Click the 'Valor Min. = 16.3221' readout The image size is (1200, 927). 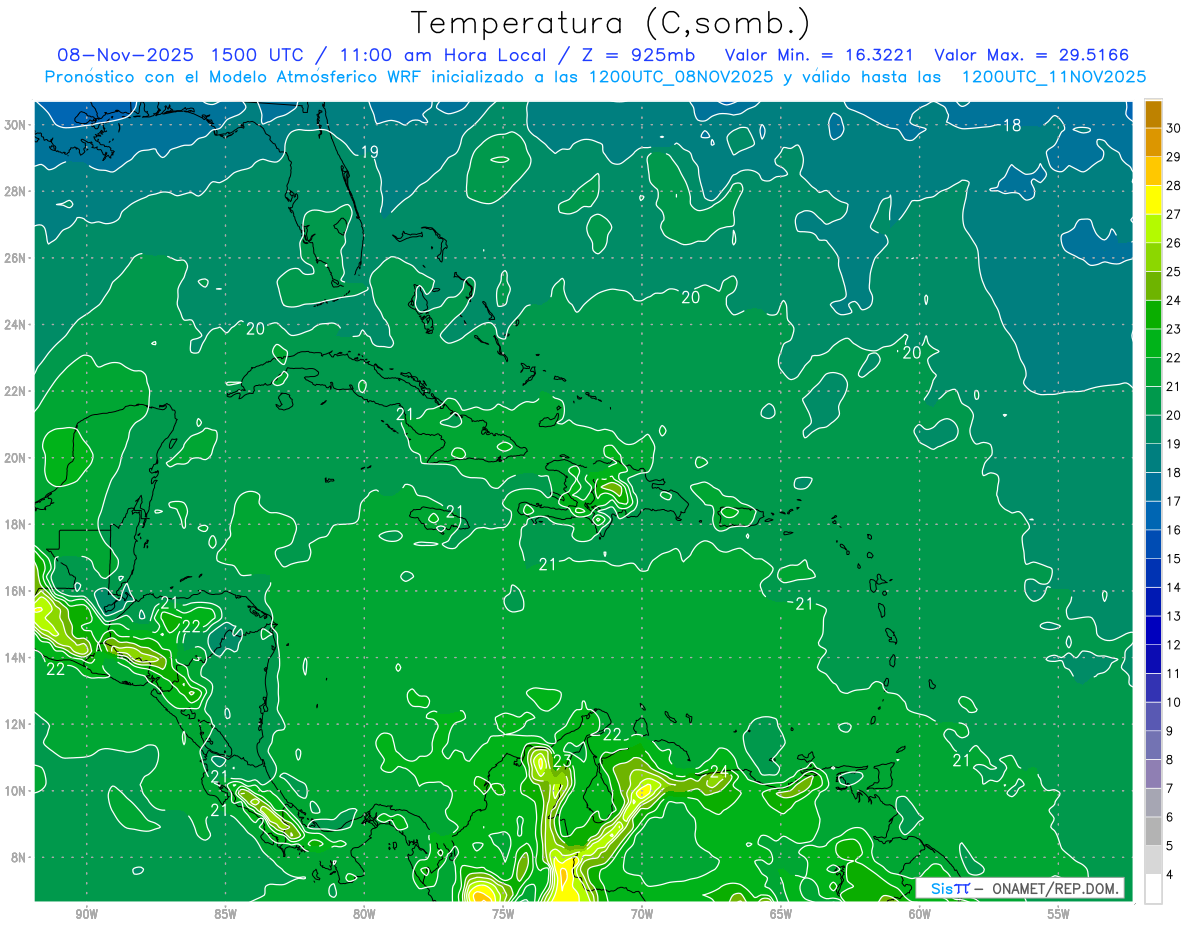818,54
